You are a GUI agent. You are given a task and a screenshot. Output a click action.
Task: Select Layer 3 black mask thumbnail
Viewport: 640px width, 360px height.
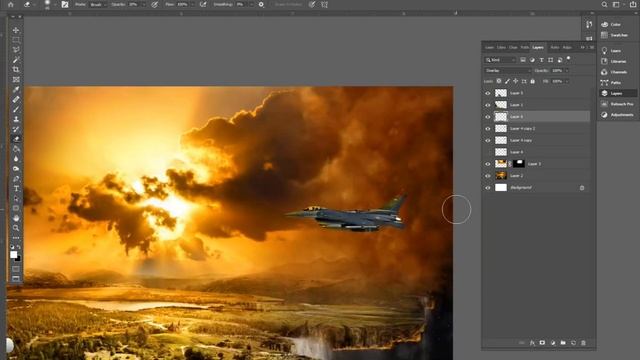pos(519,164)
